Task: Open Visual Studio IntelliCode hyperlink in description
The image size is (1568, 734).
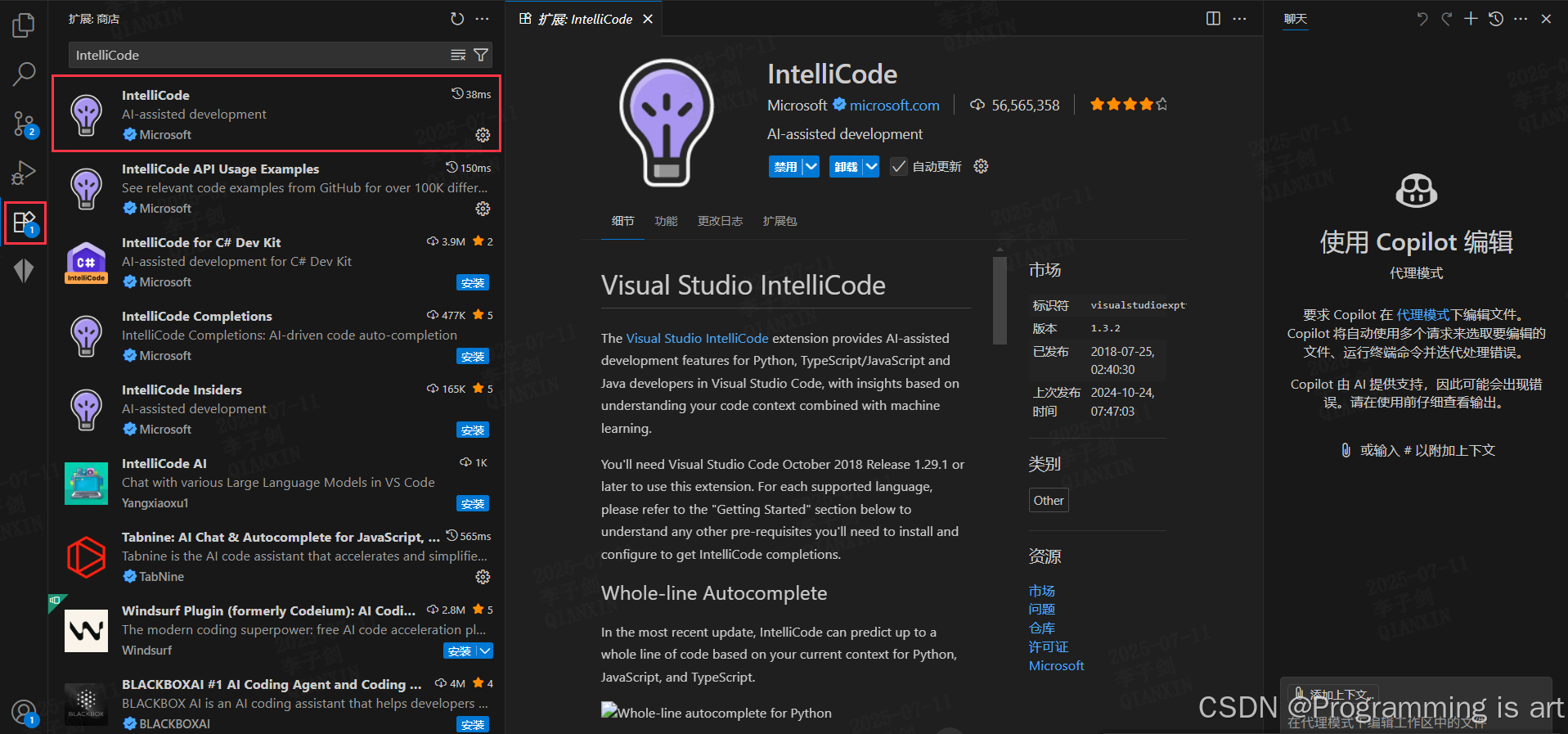Action: (697, 339)
